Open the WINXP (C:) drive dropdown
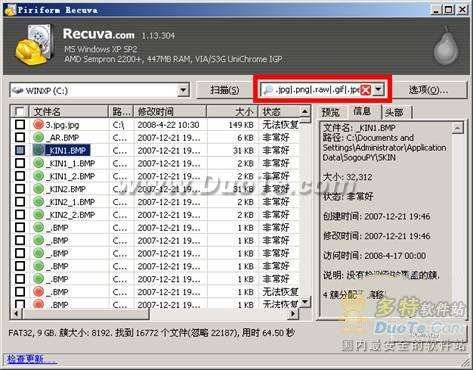This screenshot has width=473, height=370. pyautogui.click(x=183, y=90)
